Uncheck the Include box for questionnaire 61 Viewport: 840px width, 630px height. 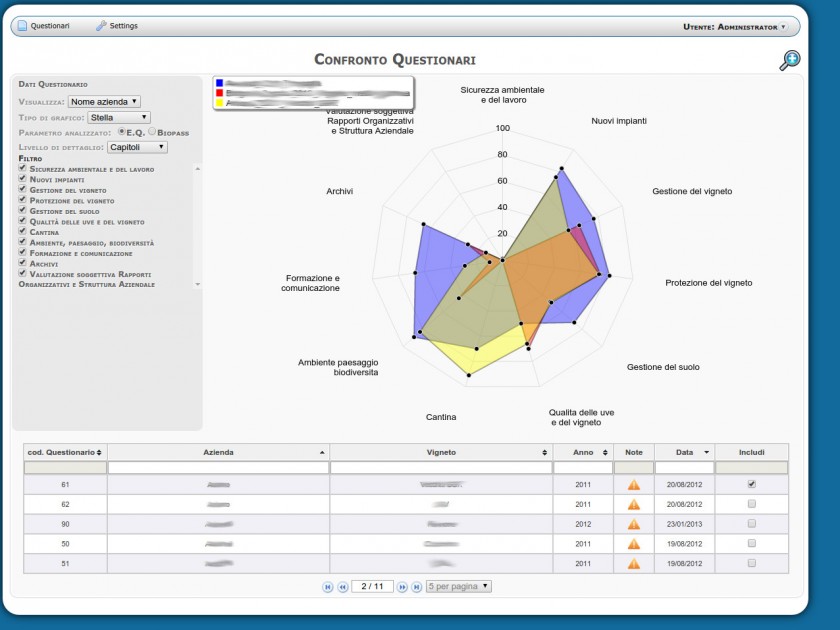tap(751, 484)
